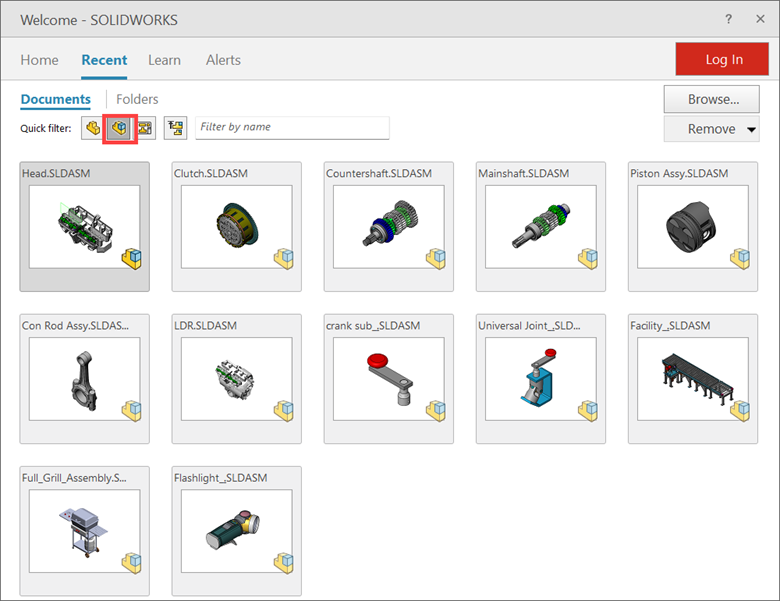Viewport: 780px width, 601px height.
Task: Show the Documents list
Action: (x=56, y=99)
